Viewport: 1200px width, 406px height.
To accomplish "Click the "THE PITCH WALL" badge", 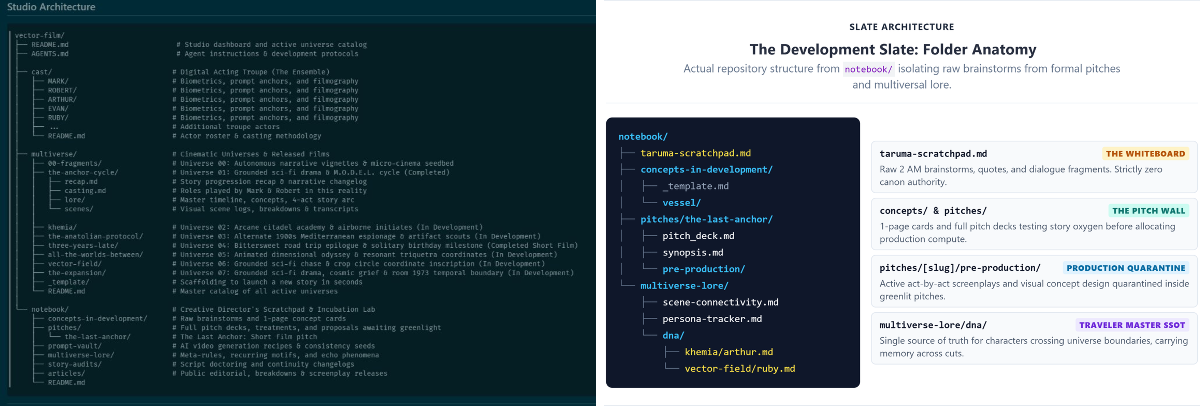I will (x=1149, y=211).
